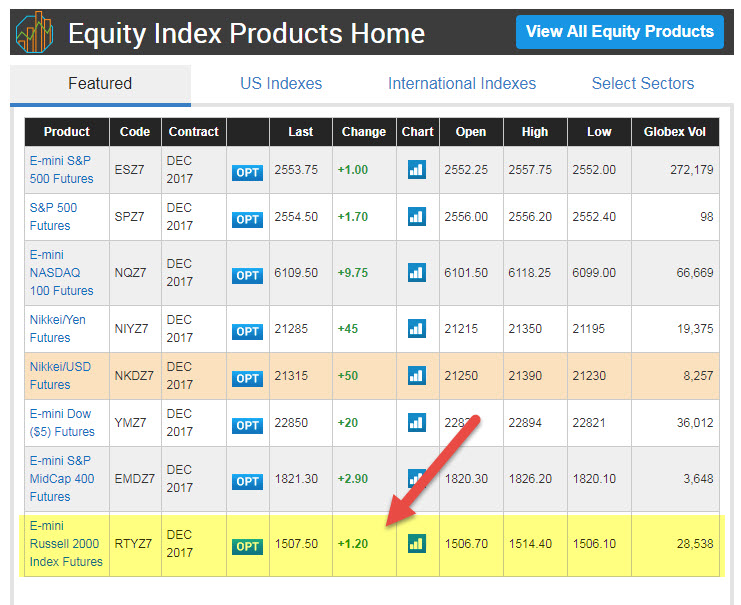
Task: Click the Product column header
Action: (67, 132)
